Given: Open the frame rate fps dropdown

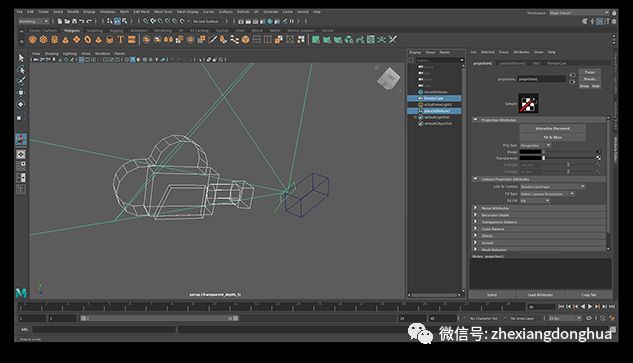Looking at the screenshot, I should click(x=564, y=318).
